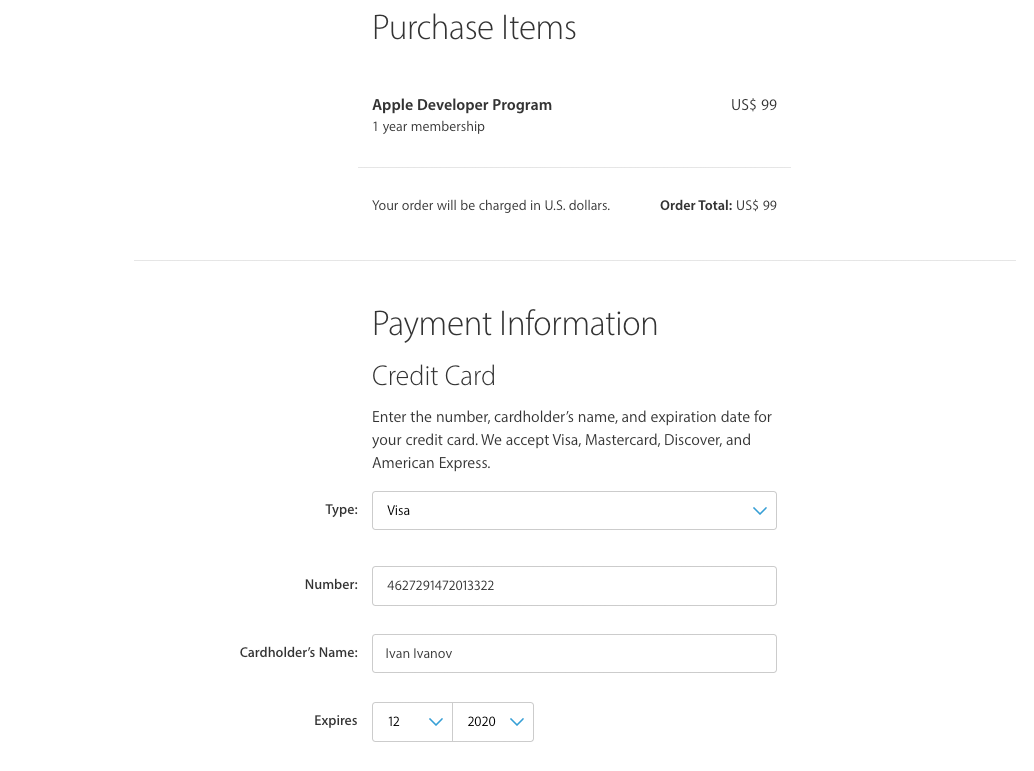The image size is (1034, 771).
Task: Open the card Type dropdown showing Visa
Action: pos(560,510)
